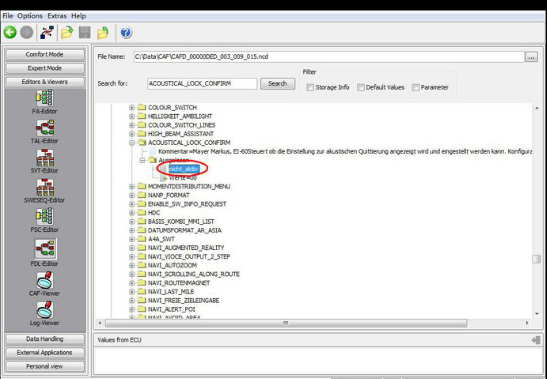Image resolution: width=547 pixels, height=379 pixels.
Task: Open the Log-Viewer
Action: tap(44, 313)
